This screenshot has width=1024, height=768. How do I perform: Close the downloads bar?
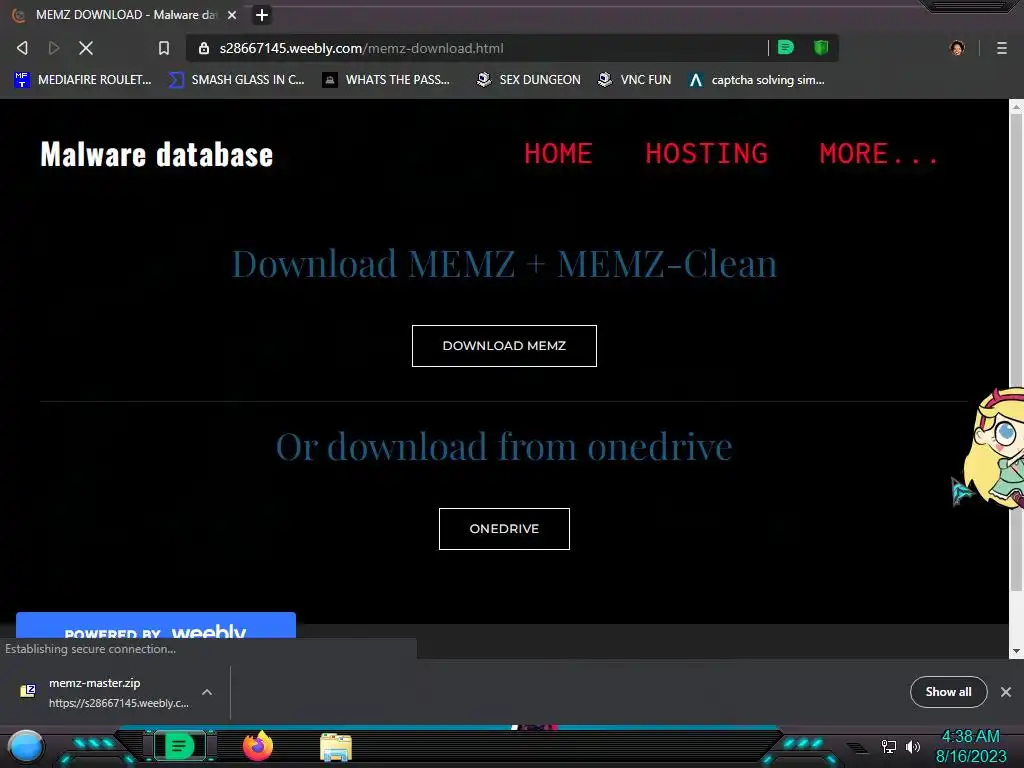[x=1006, y=692]
